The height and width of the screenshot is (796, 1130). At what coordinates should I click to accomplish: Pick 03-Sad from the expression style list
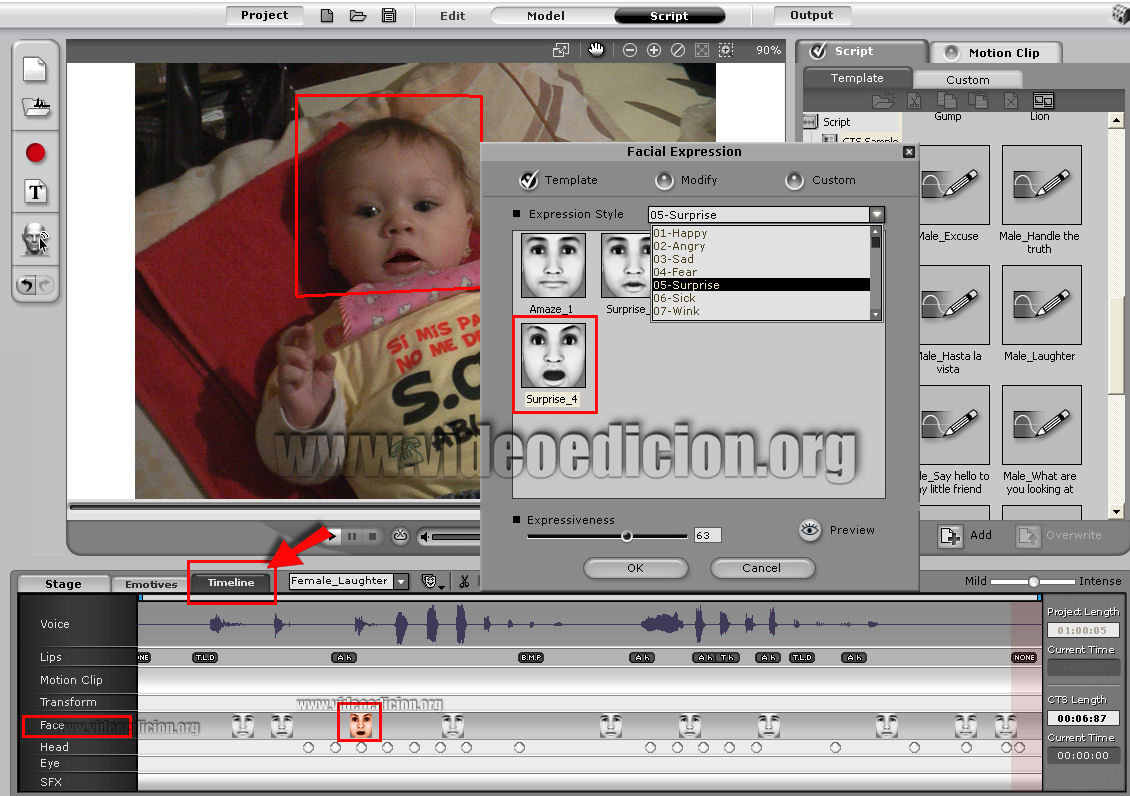(674, 259)
